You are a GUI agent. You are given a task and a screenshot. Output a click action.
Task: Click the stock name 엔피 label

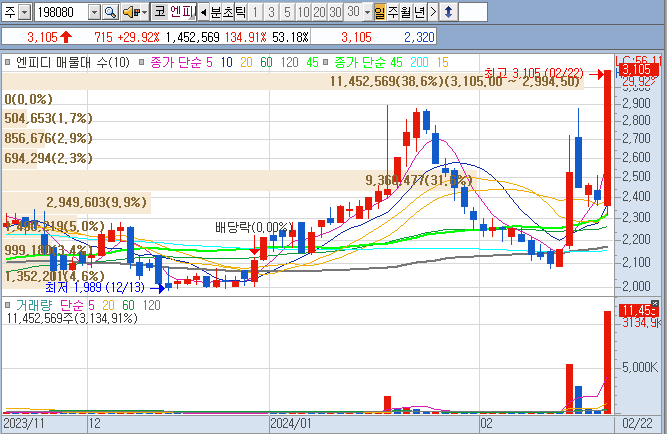(x=183, y=11)
